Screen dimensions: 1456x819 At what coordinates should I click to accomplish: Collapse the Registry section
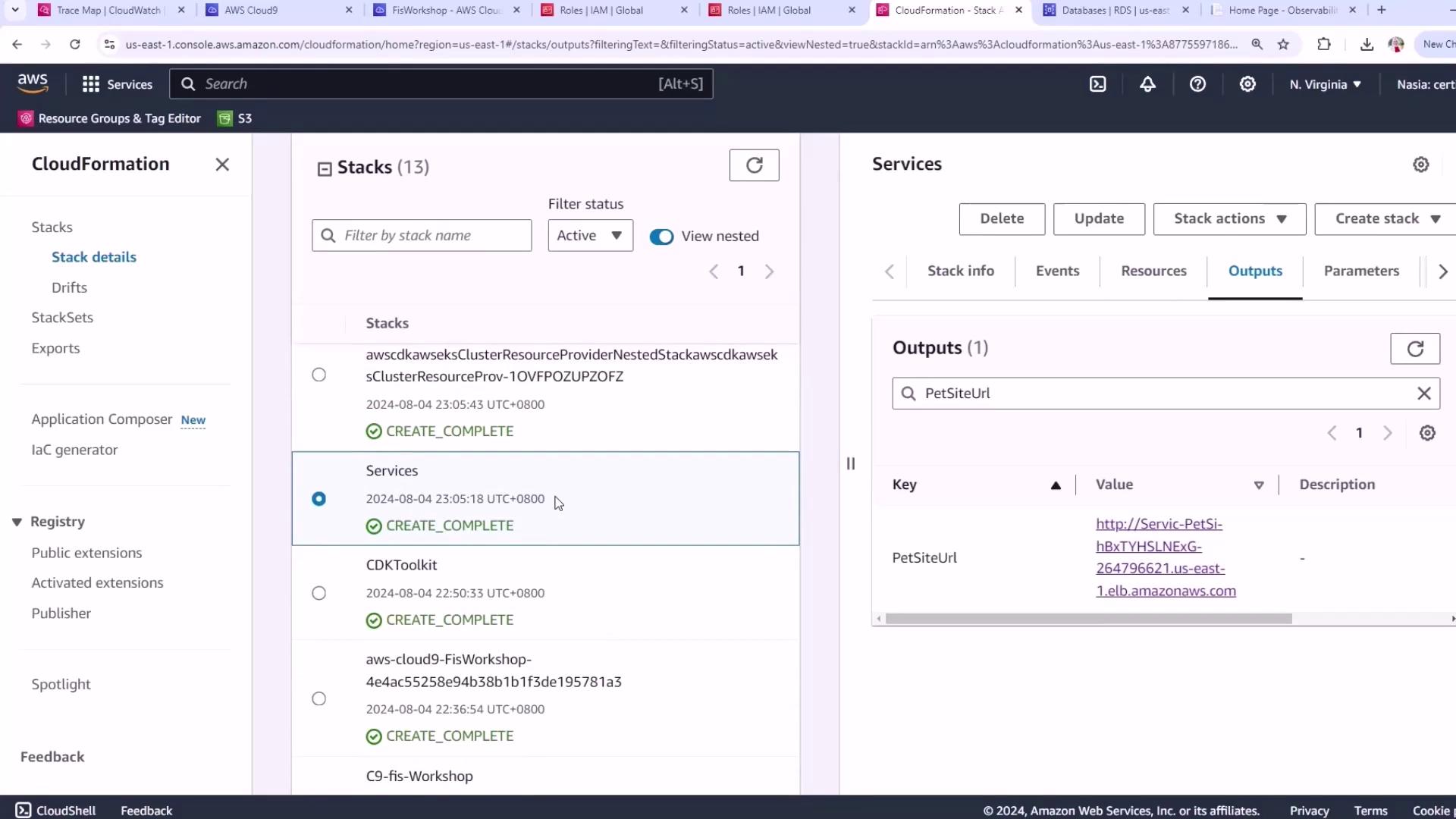(x=17, y=522)
